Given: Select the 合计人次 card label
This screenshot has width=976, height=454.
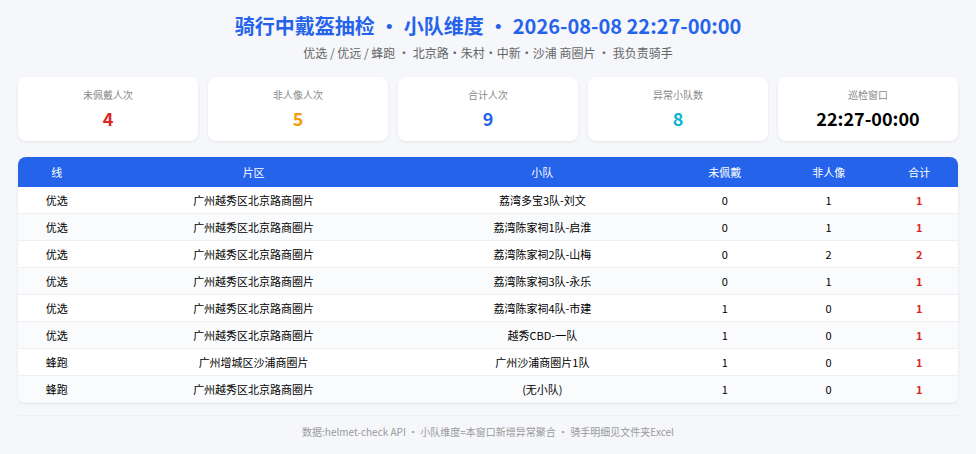Looking at the screenshot, I should [488, 95].
